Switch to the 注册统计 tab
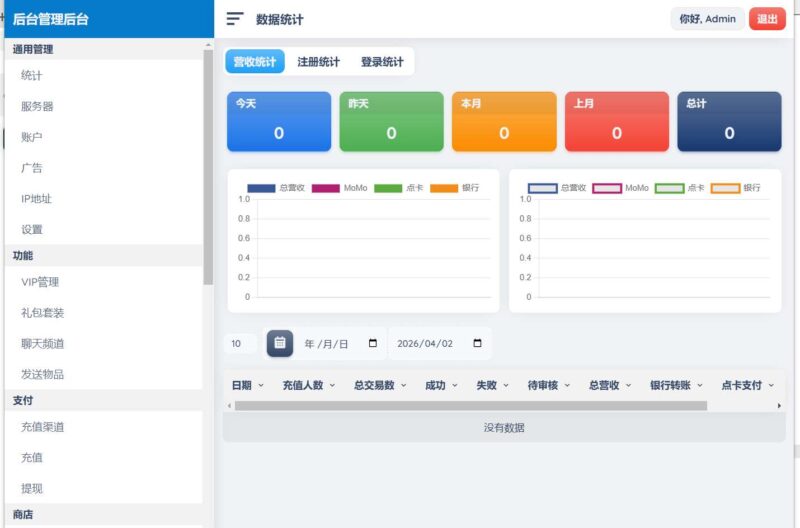Screen dimensions: 800x528 click(318, 62)
